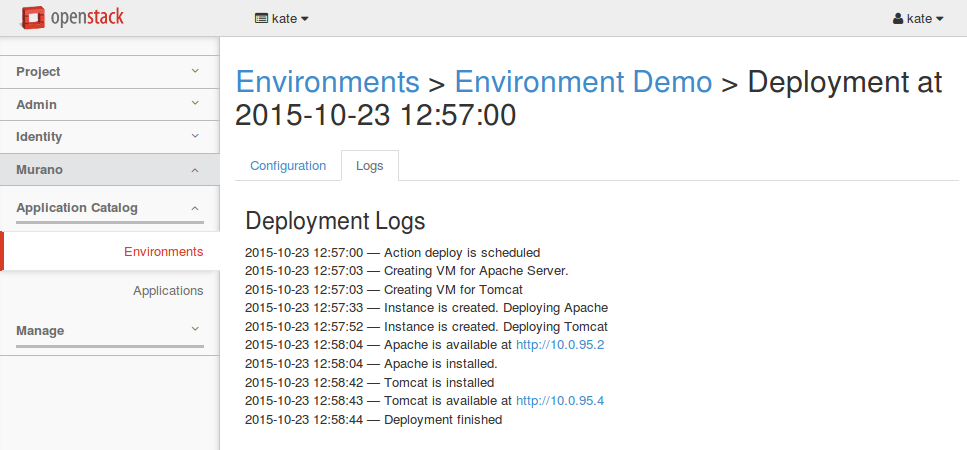
Task: Expand the Manage sidebar group
Action: 109,330
